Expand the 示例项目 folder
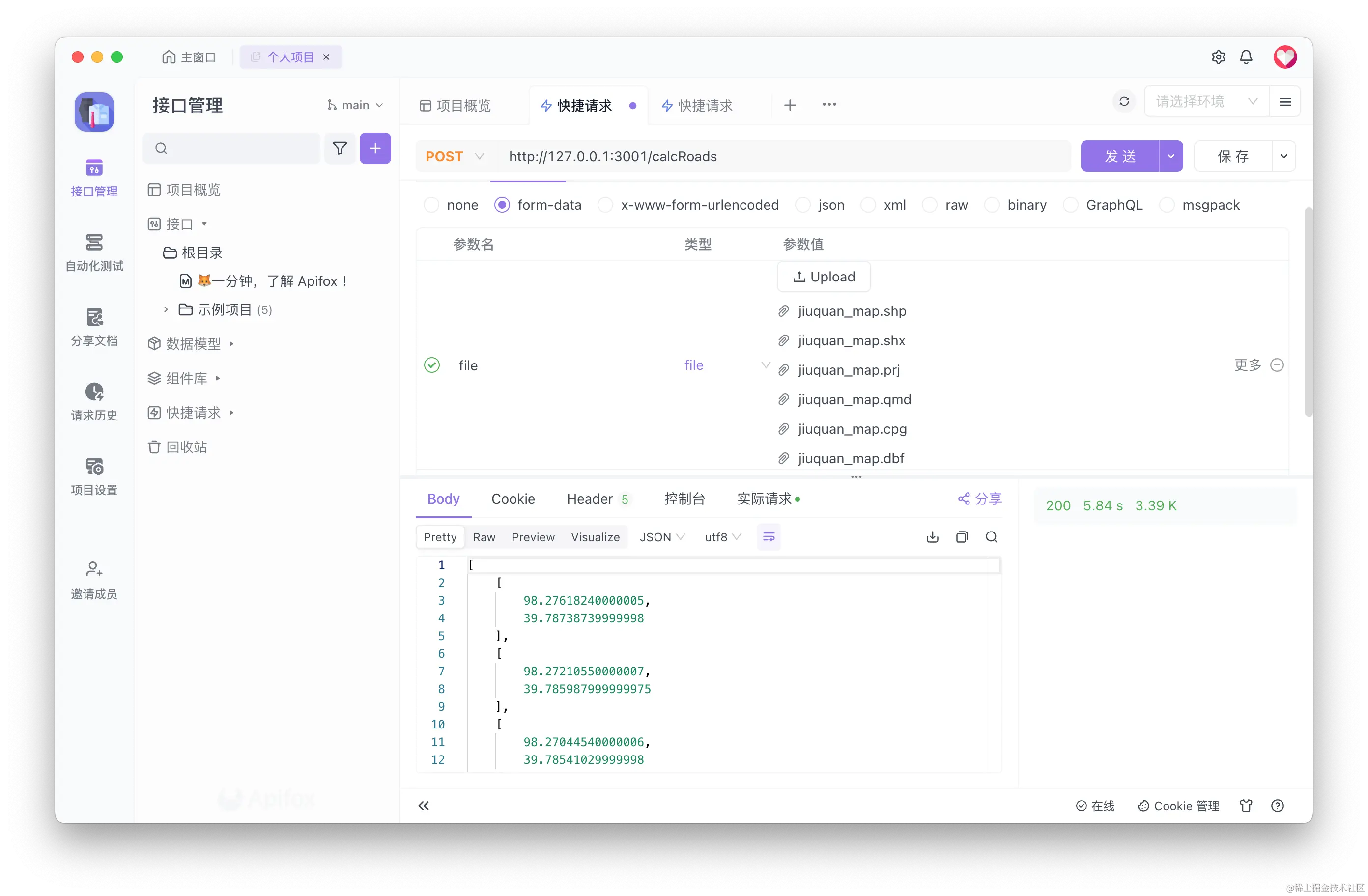This screenshot has width=1368, height=896. pos(166,310)
